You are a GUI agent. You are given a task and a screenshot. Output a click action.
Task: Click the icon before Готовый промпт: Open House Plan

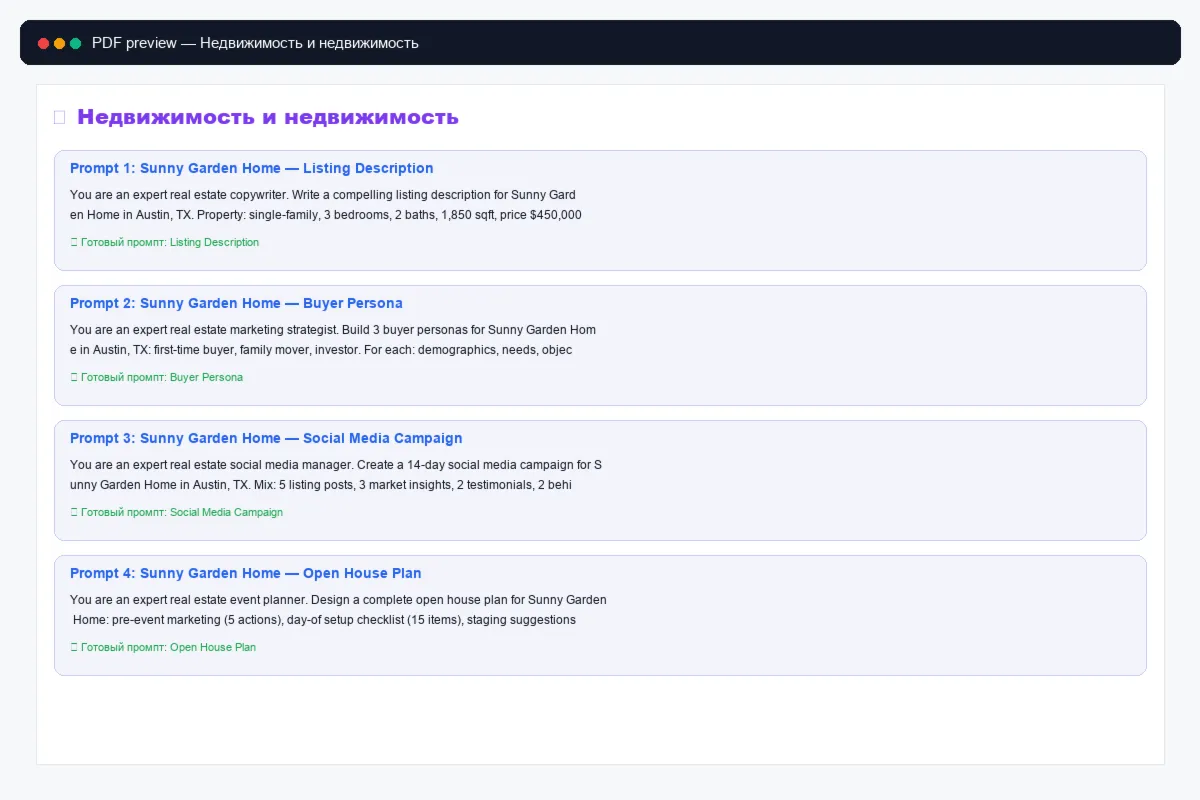coord(74,647)
